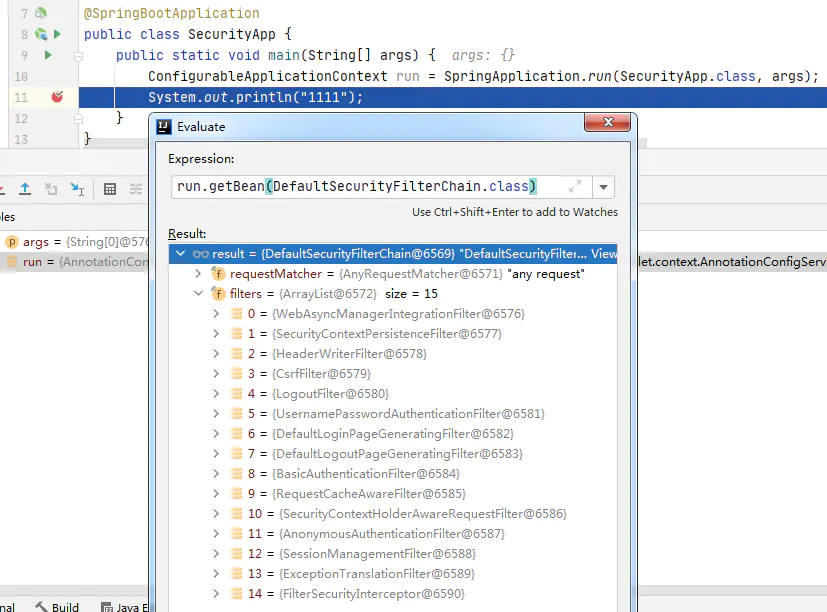Click the expand expression field icon
The width and height of the screenshot is (827, 612).
tap(575, 187)
